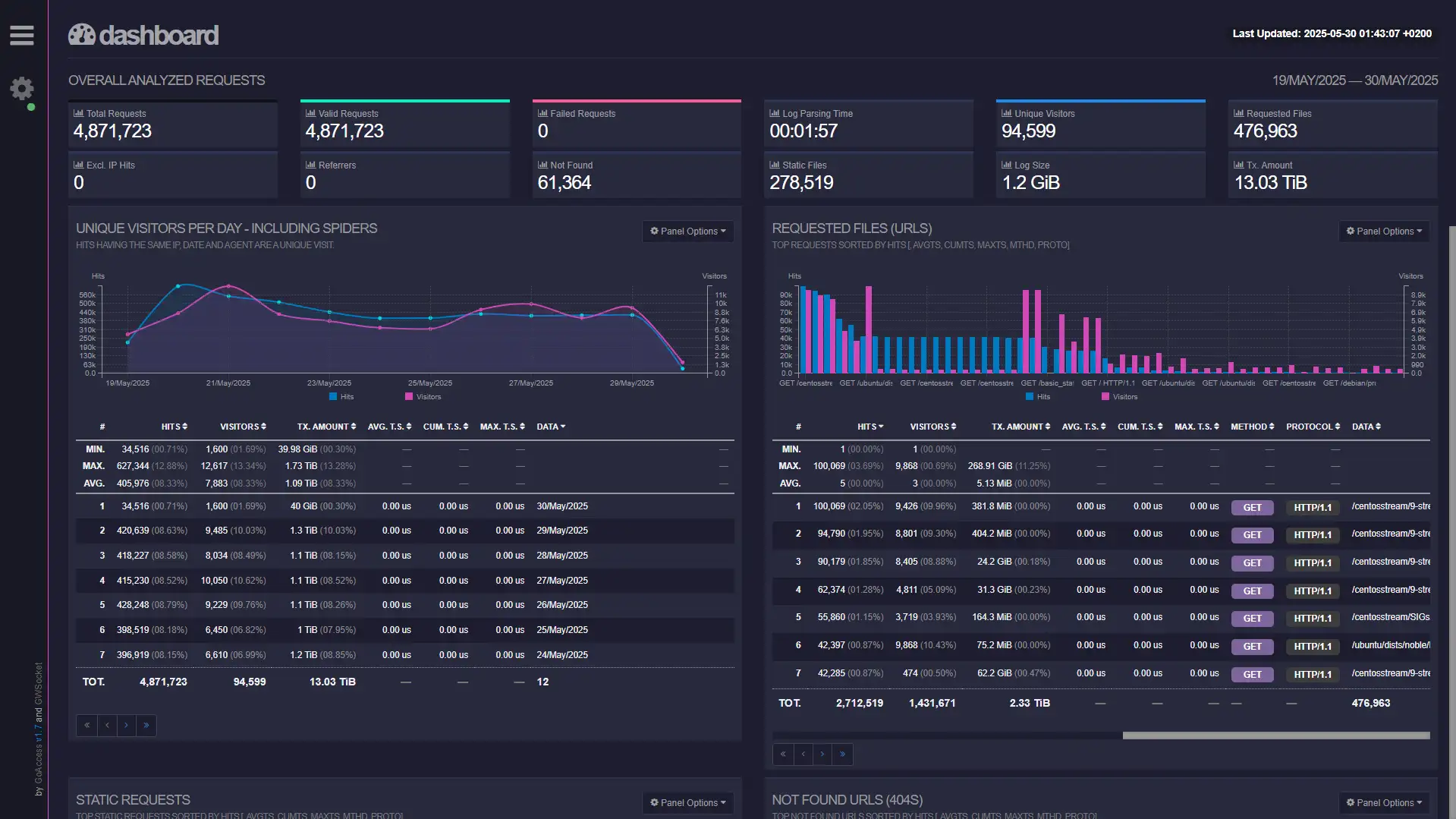Click the chart icon beside Total Requests
The image size is (1456, 819).
point(77,113)
